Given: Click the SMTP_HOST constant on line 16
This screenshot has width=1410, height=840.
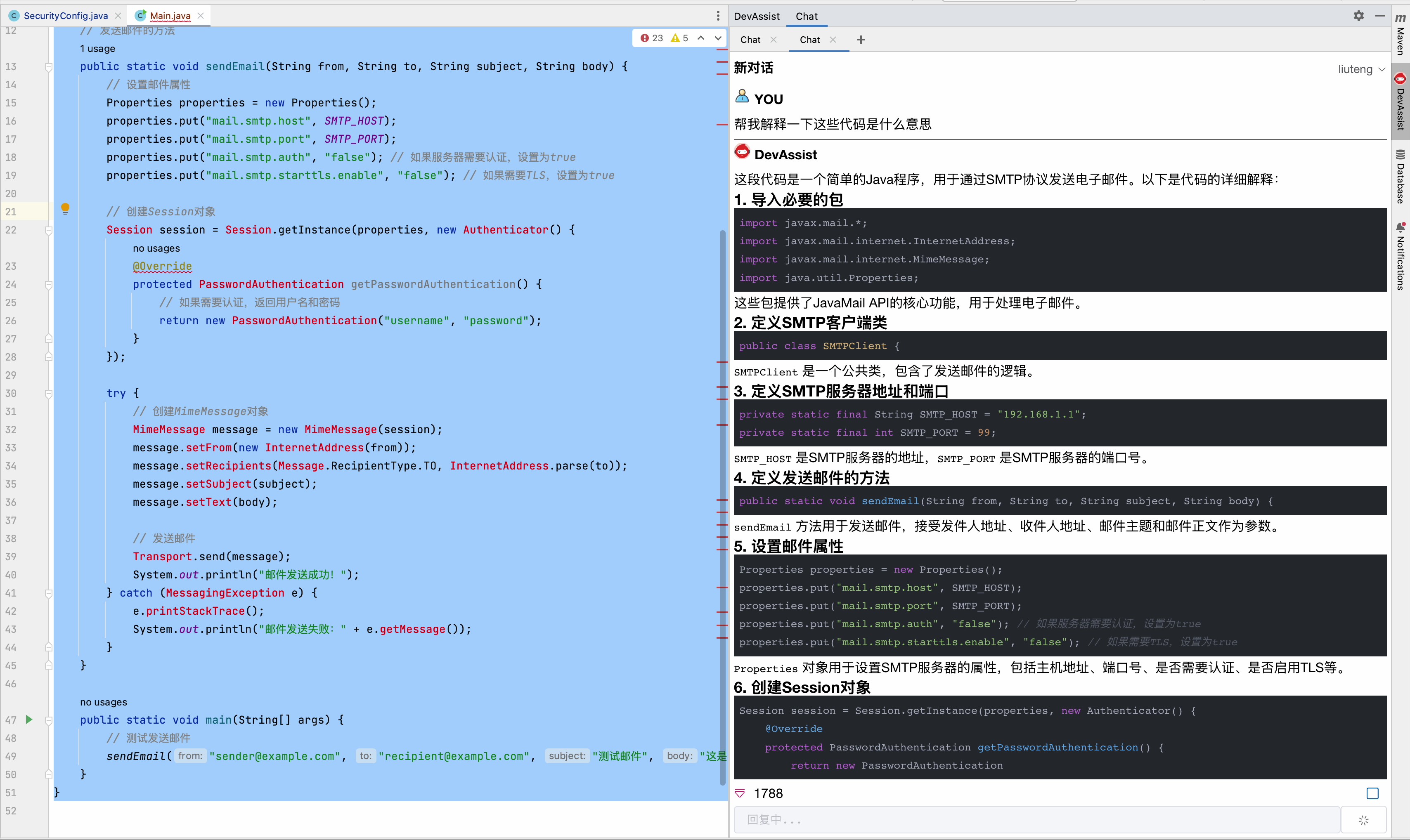Looking at the screenshot, I should point(355,121).
